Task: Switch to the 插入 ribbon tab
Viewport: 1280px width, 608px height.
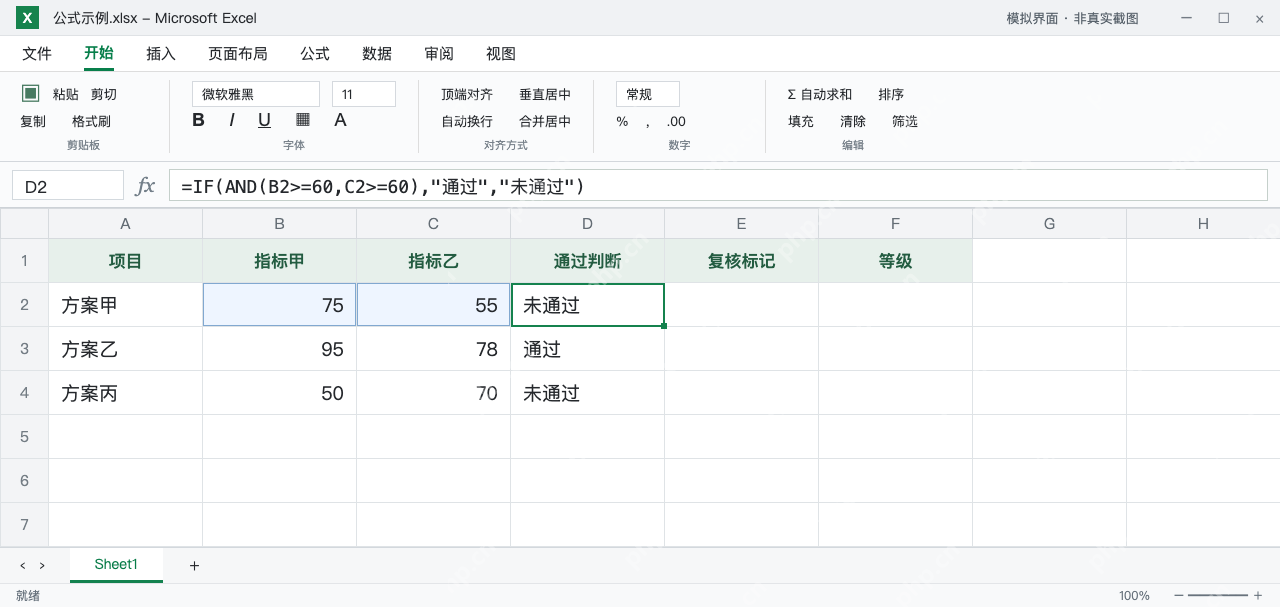Action: point(161,54)
